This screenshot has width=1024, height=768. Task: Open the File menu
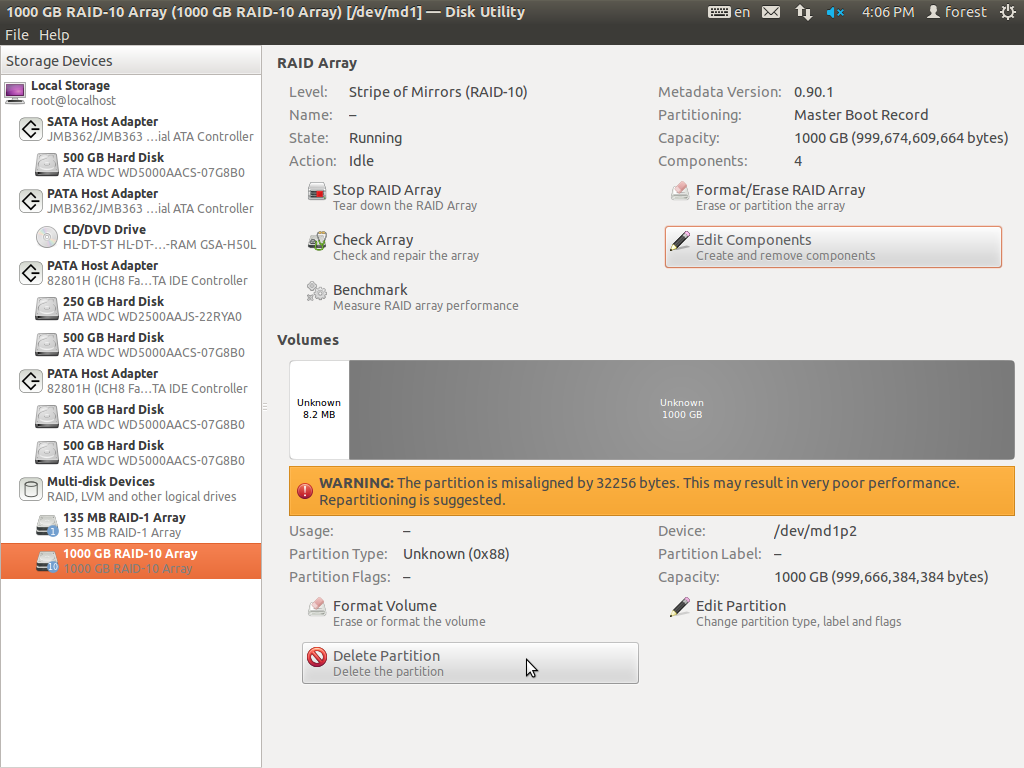point(17,35)
